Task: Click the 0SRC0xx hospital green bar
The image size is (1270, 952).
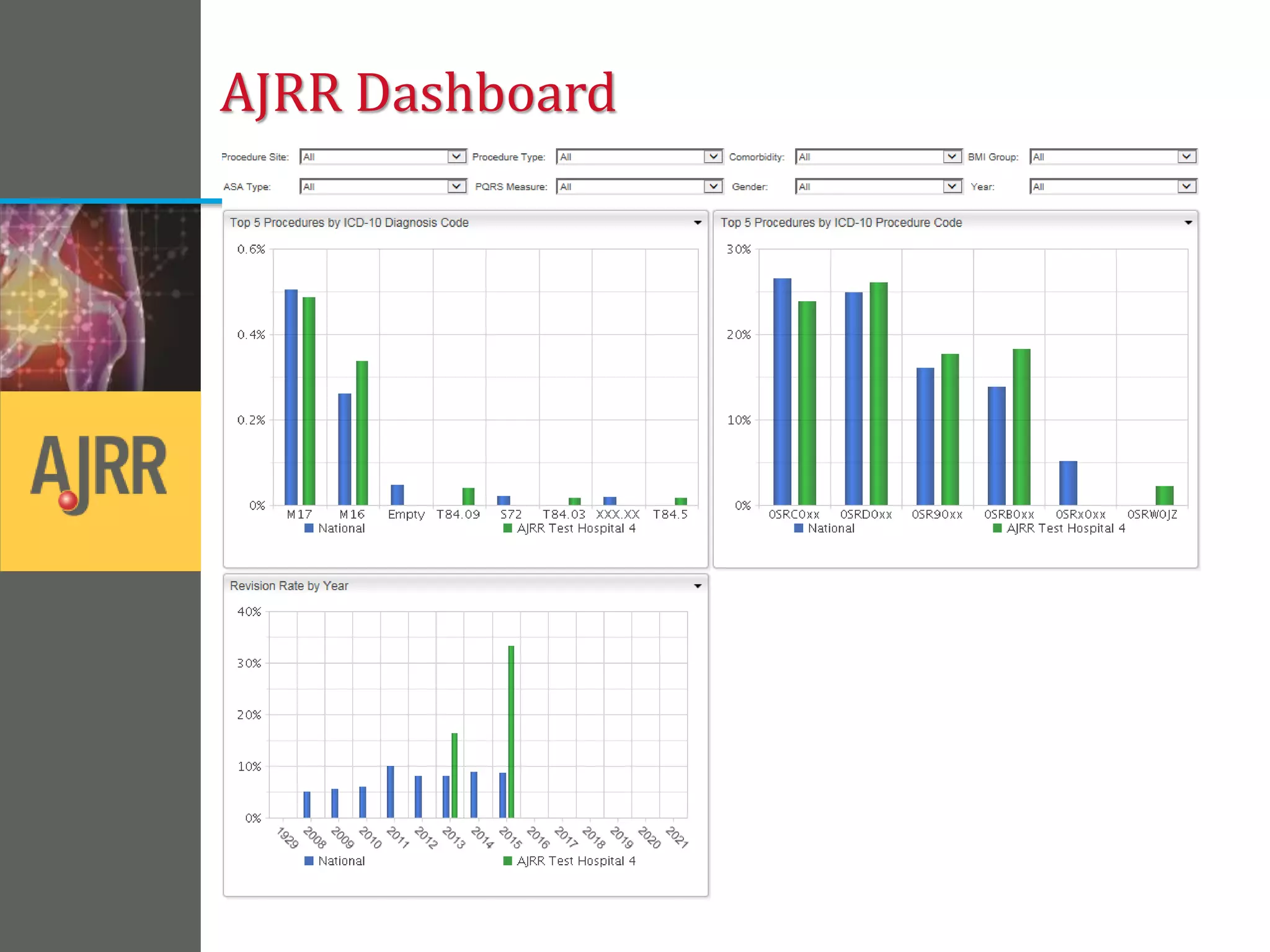Action: tap(807, 403)
